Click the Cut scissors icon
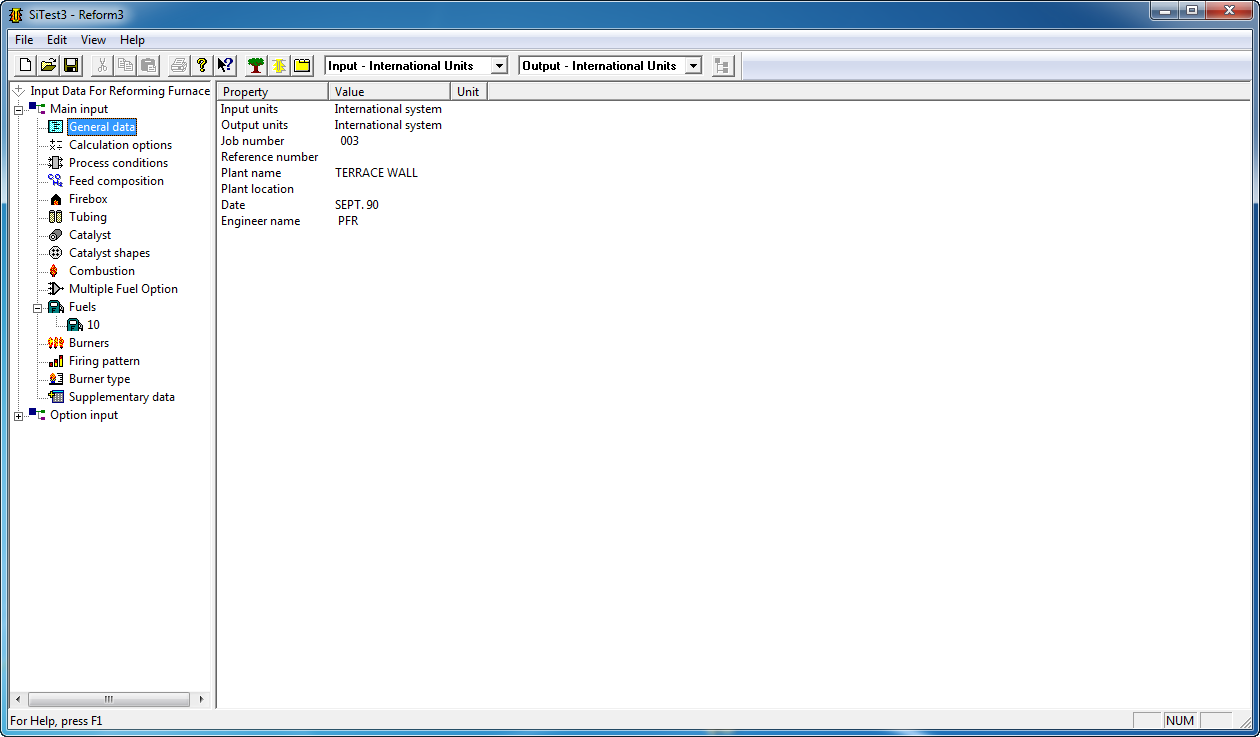Image resolution: width=1260 pixels, height=737 pixels. (102, 66)
